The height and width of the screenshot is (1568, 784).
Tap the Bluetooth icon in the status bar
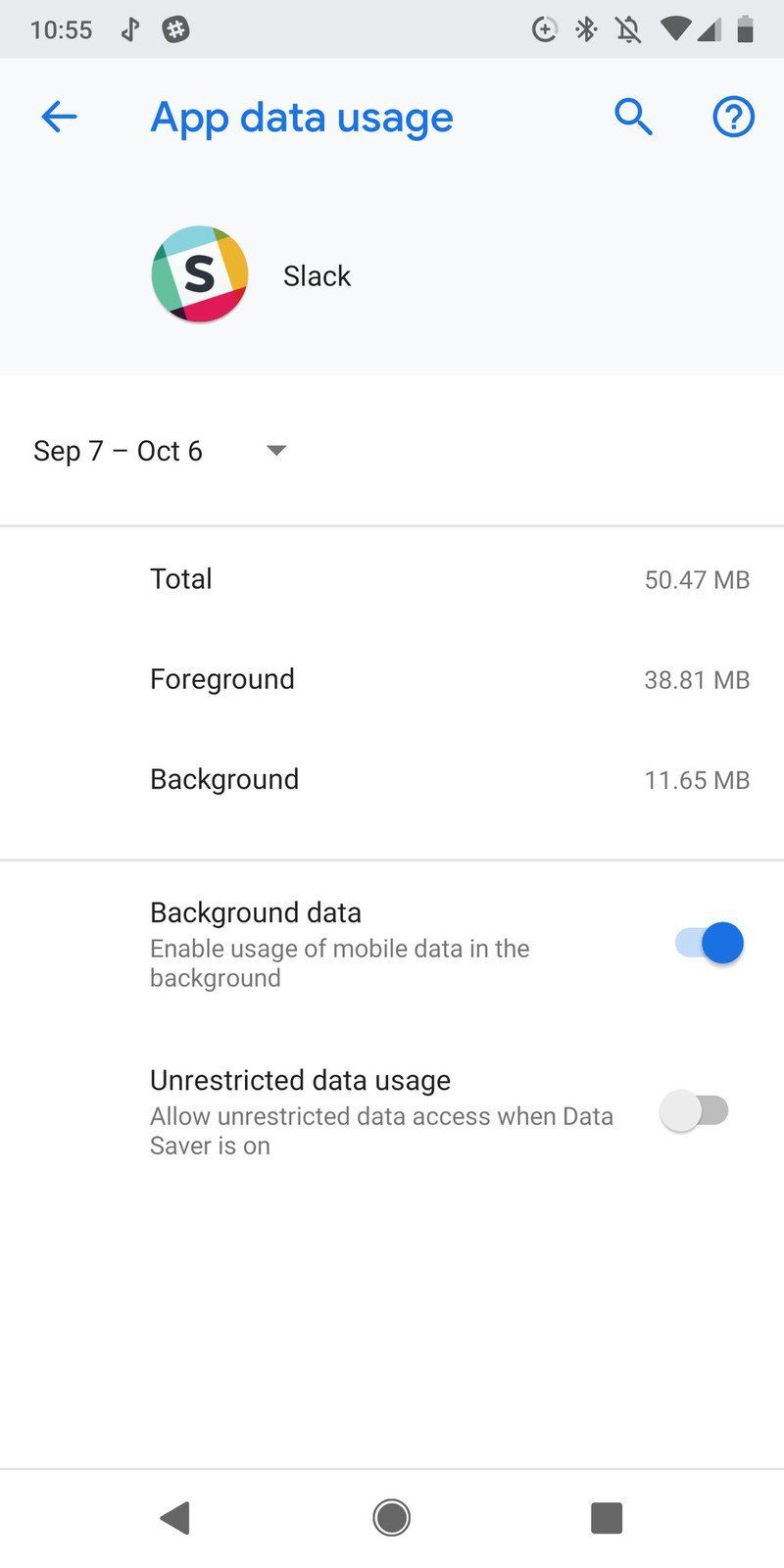pyautogui.click(x=586, y=29)
